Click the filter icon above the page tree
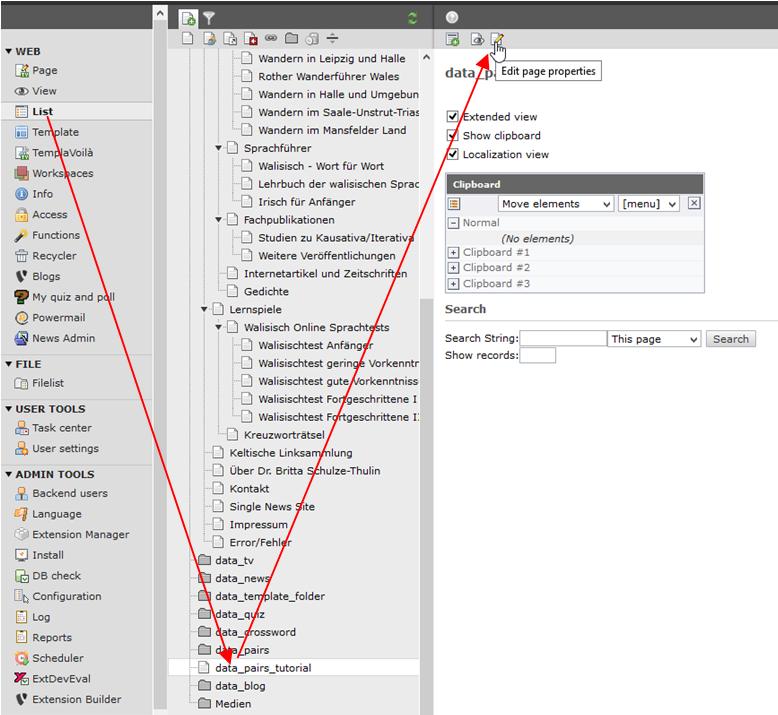This screenshot has width=778, height=715. tap(209, 18)
